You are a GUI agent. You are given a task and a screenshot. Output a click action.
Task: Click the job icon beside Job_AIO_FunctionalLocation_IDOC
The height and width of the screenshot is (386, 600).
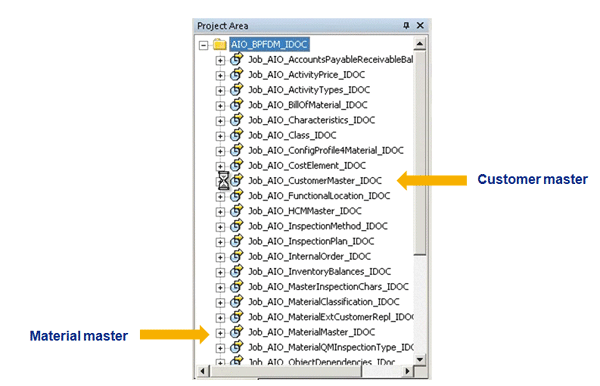[236, 195]
